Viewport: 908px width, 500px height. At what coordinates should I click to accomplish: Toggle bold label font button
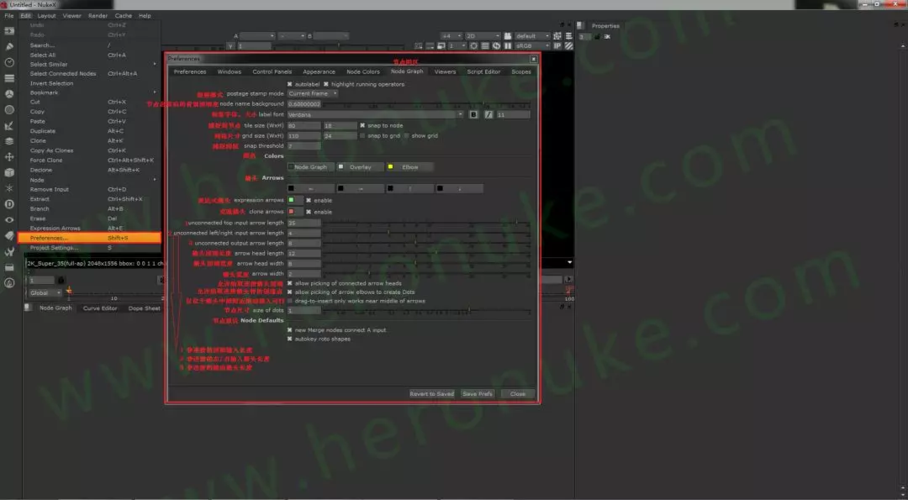click(473, 115)
